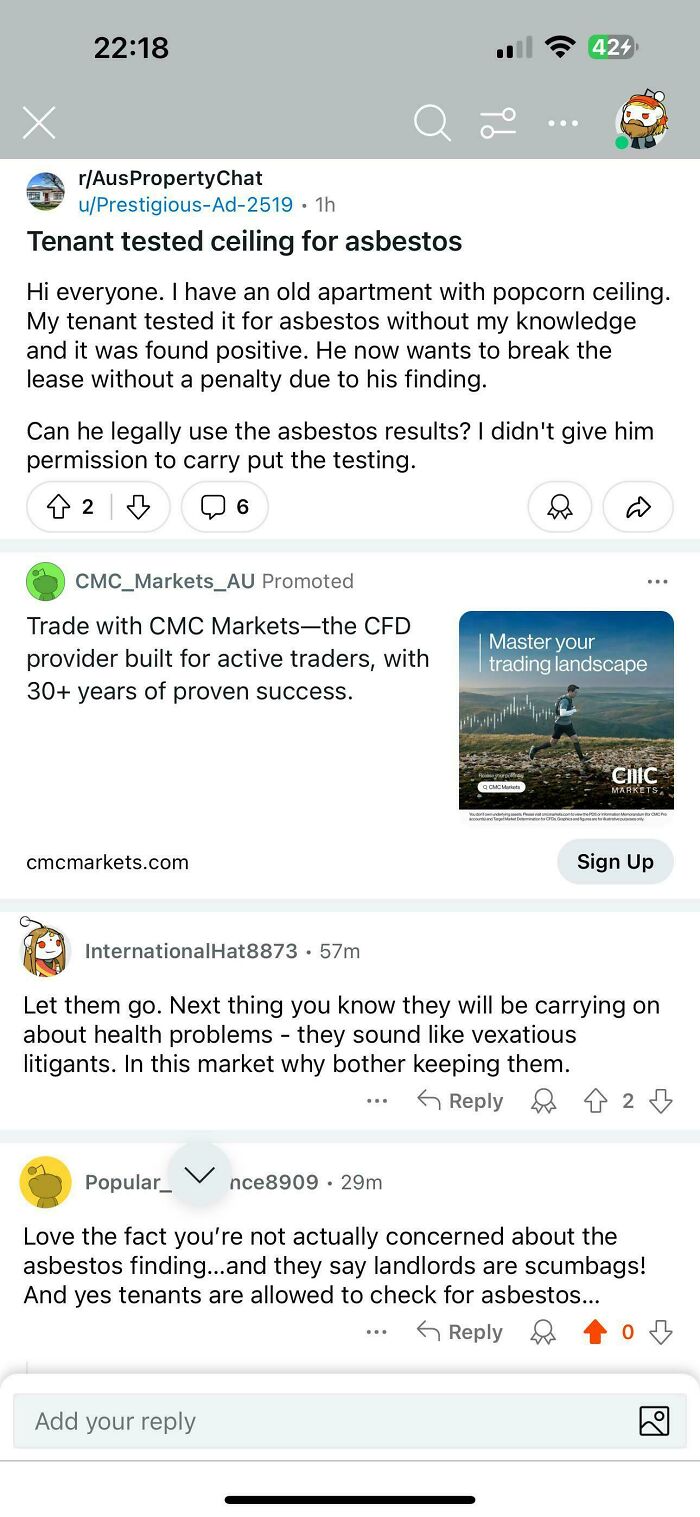Dismiss the post with the X
700x1517 pixels.
pyautogui.click(x=37, y=122)
